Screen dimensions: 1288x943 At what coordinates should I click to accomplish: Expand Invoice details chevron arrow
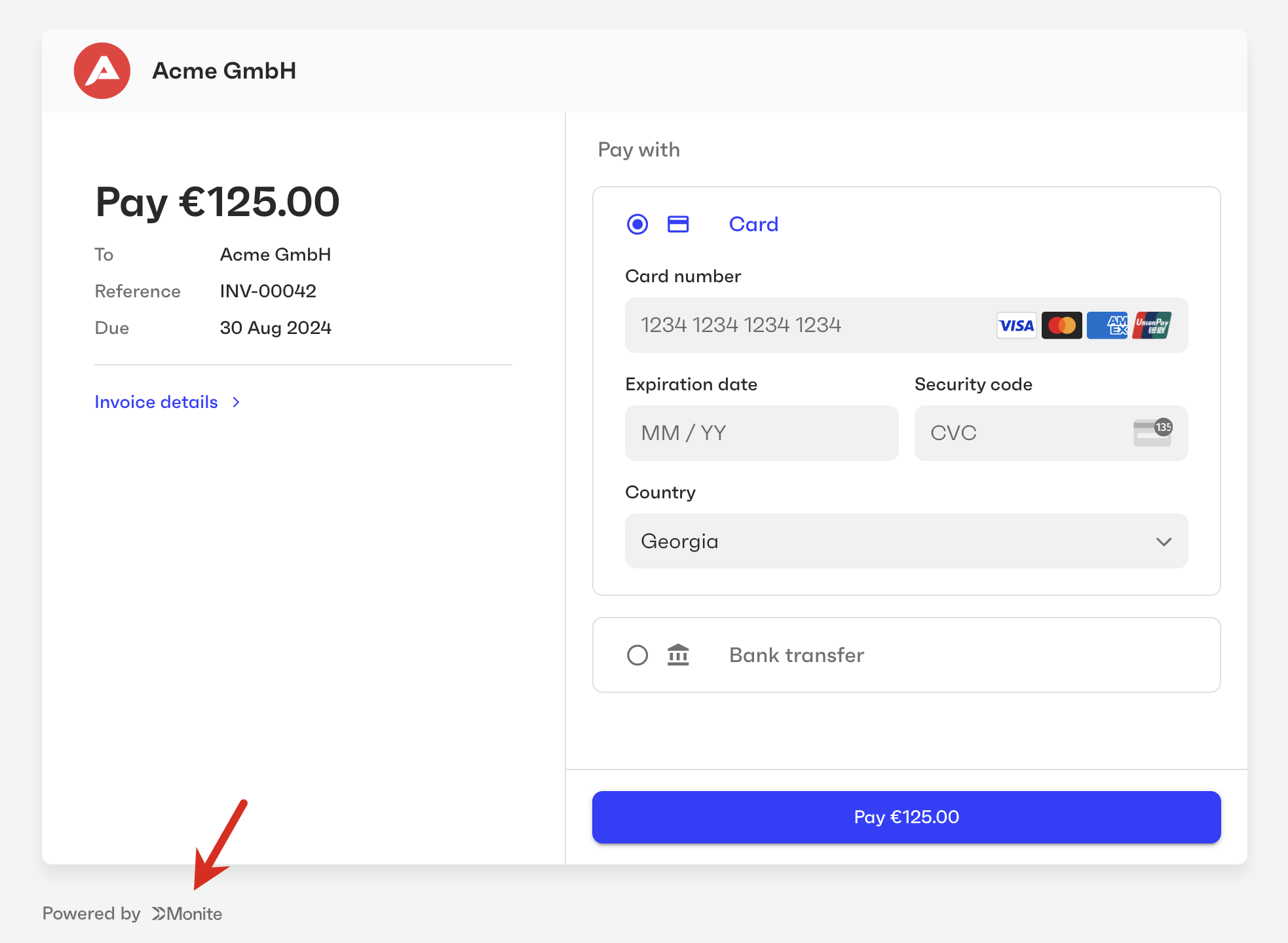[237, 402]
